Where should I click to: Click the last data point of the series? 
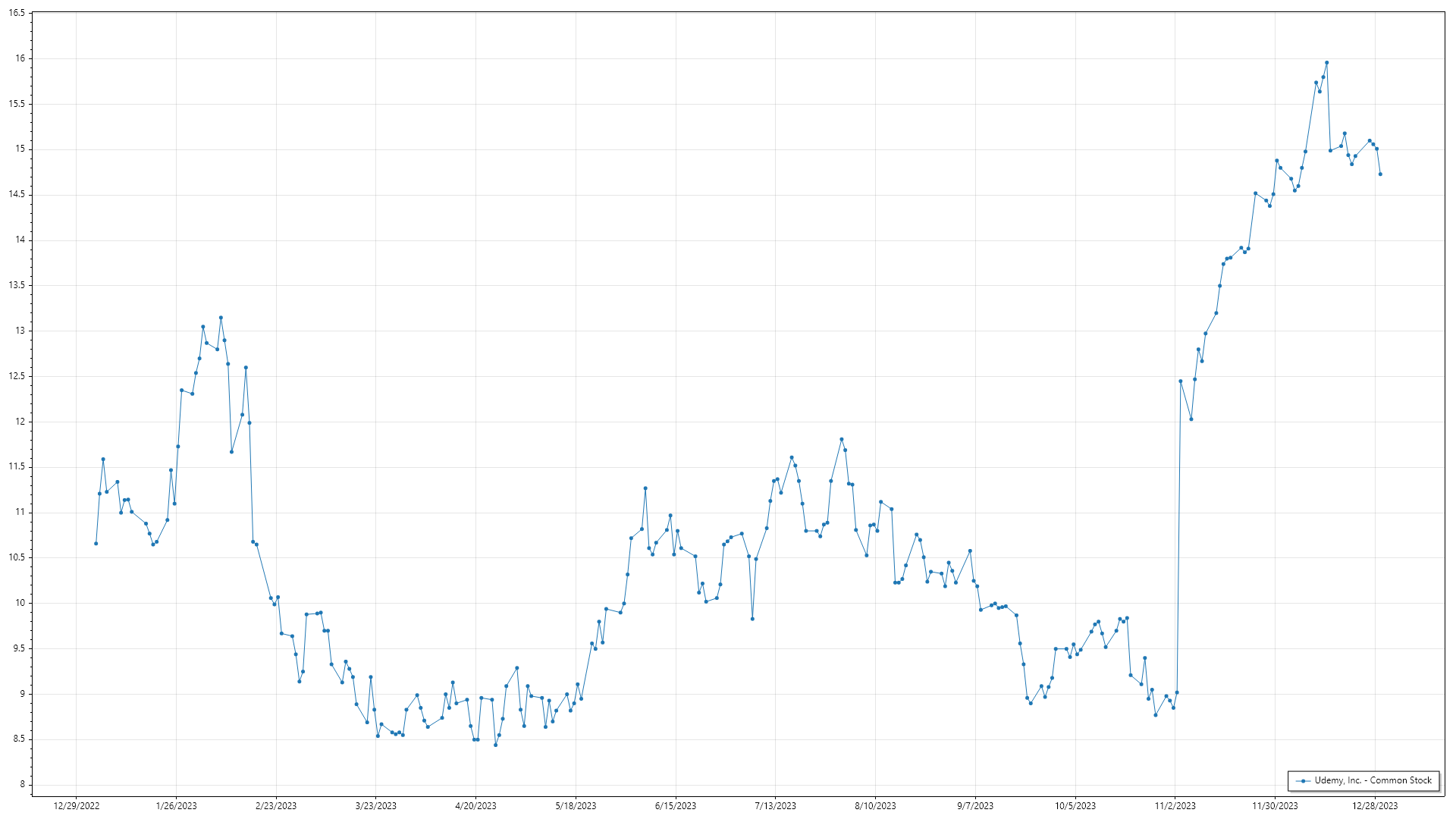pyautogui.click(x=1380, y=174)
